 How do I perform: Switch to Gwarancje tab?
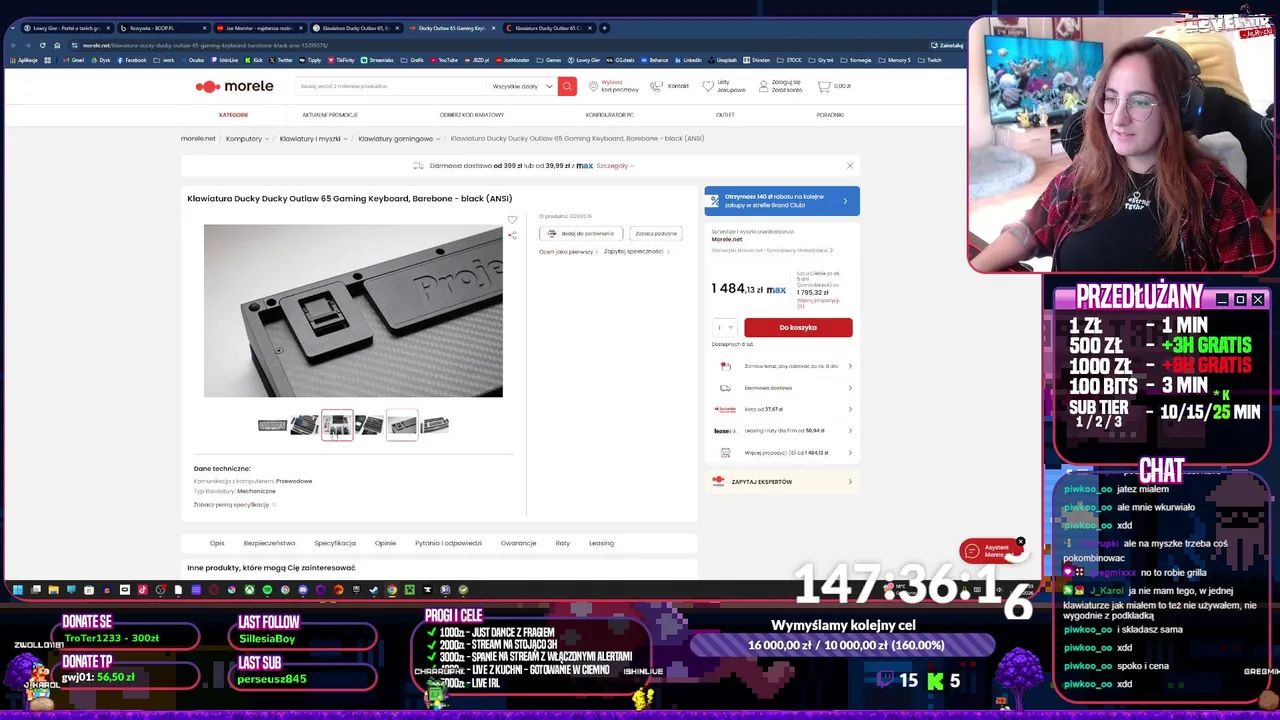tap(518, 543)
